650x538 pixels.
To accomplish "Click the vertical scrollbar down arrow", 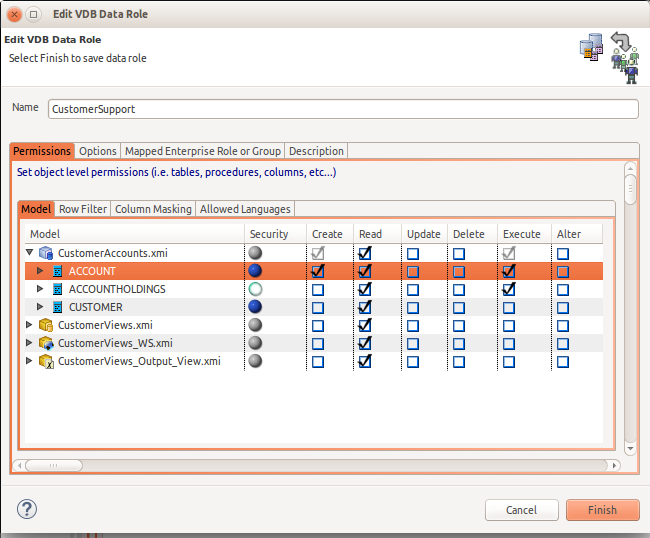I will click(x=630, y=448).
